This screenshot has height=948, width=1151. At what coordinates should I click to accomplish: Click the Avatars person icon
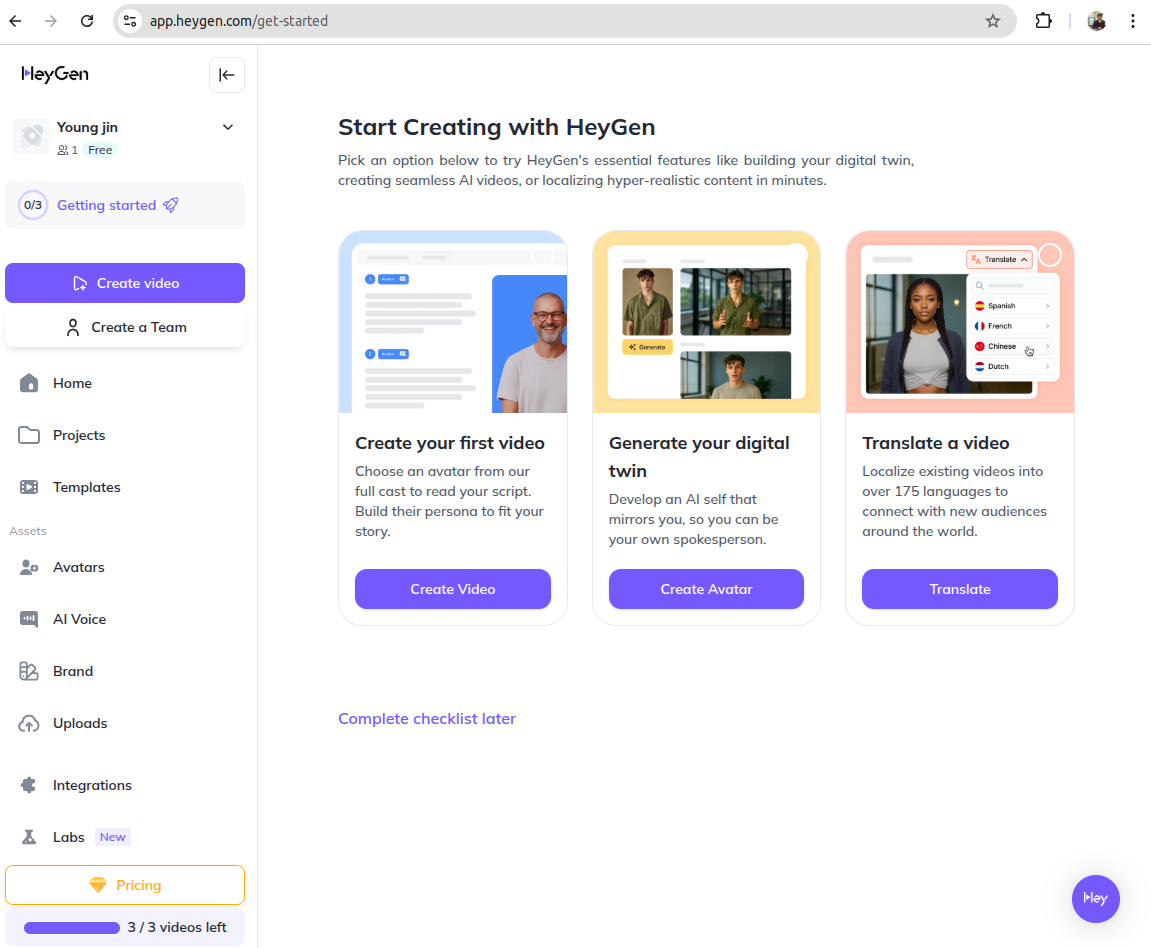pos(29,568)
